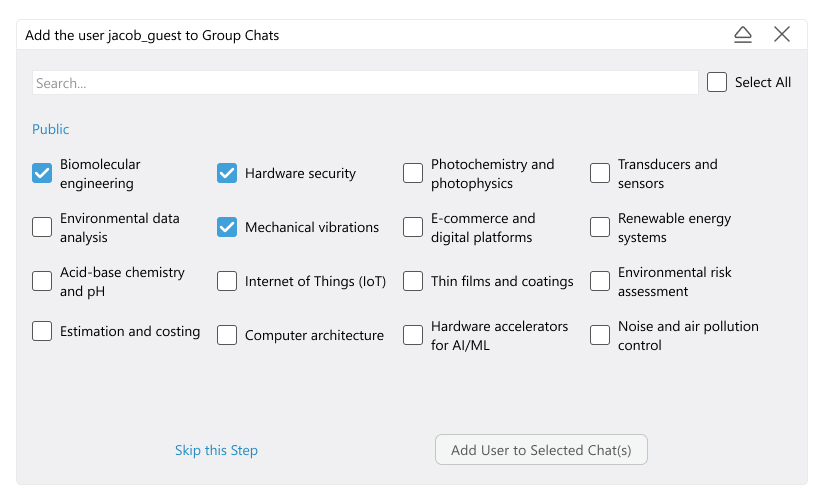Tick Computer architecture checkbox
This screenshot has height=501, width=824.
(x=227, y=336)
